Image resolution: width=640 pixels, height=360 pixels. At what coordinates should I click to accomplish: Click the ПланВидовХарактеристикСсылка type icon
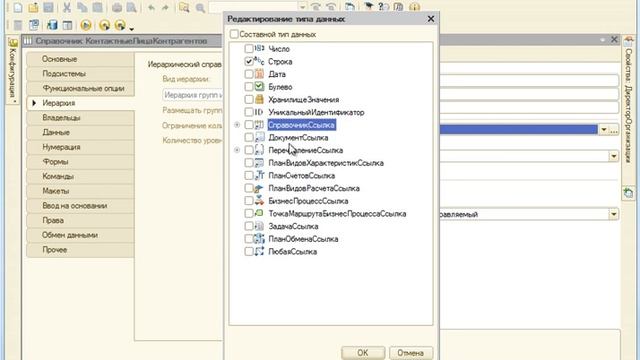coord(259,163)
